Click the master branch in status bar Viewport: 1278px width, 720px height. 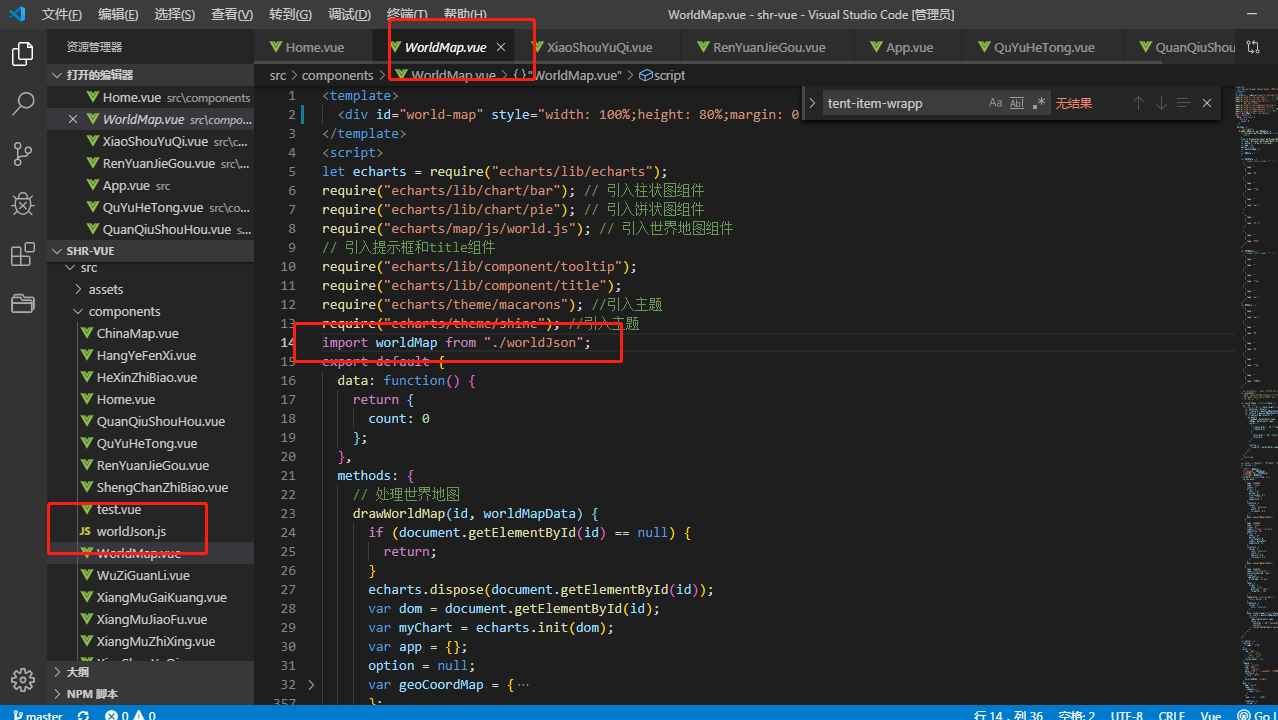tap(37, 715)
